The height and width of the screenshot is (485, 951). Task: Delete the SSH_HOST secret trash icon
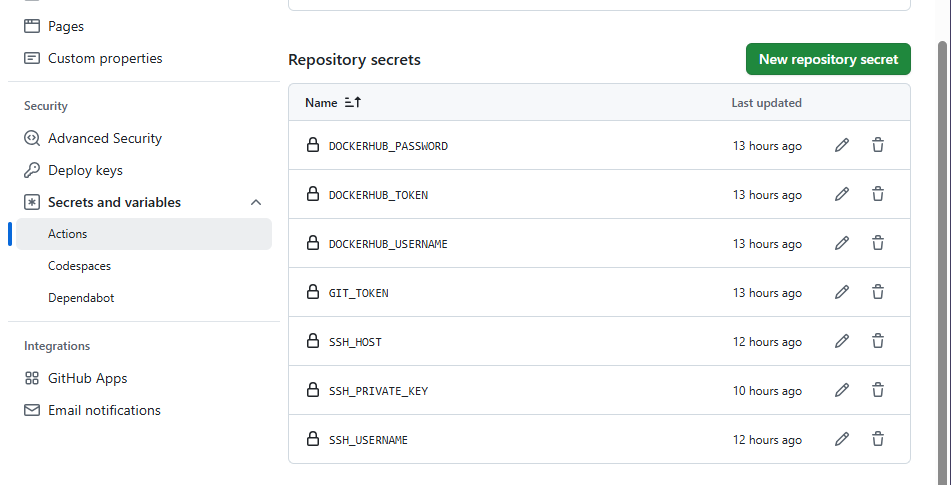(x=878, y=341)
